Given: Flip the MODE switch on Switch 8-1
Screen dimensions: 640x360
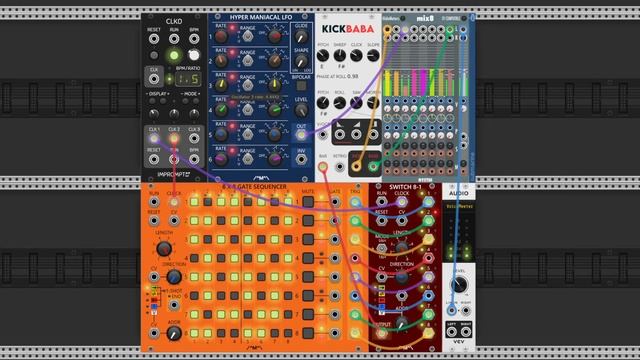Looking at the screenshot, I should (381, 248).
